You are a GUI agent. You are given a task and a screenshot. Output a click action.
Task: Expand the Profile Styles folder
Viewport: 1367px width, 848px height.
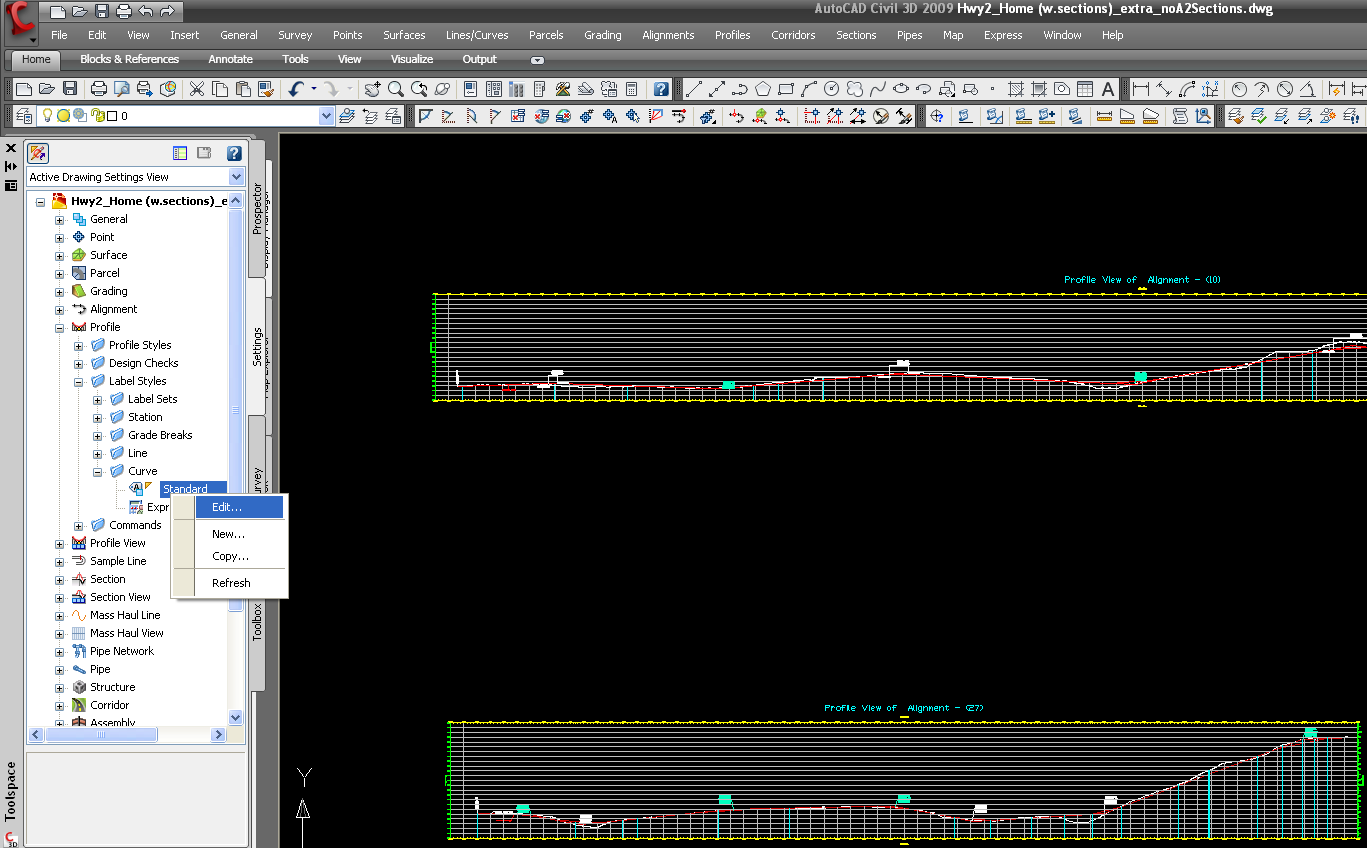(x=78, y=345)
